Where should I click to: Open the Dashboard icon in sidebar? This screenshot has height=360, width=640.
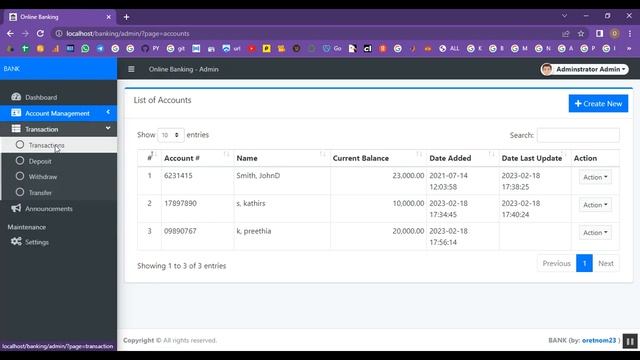coord(16,97)
